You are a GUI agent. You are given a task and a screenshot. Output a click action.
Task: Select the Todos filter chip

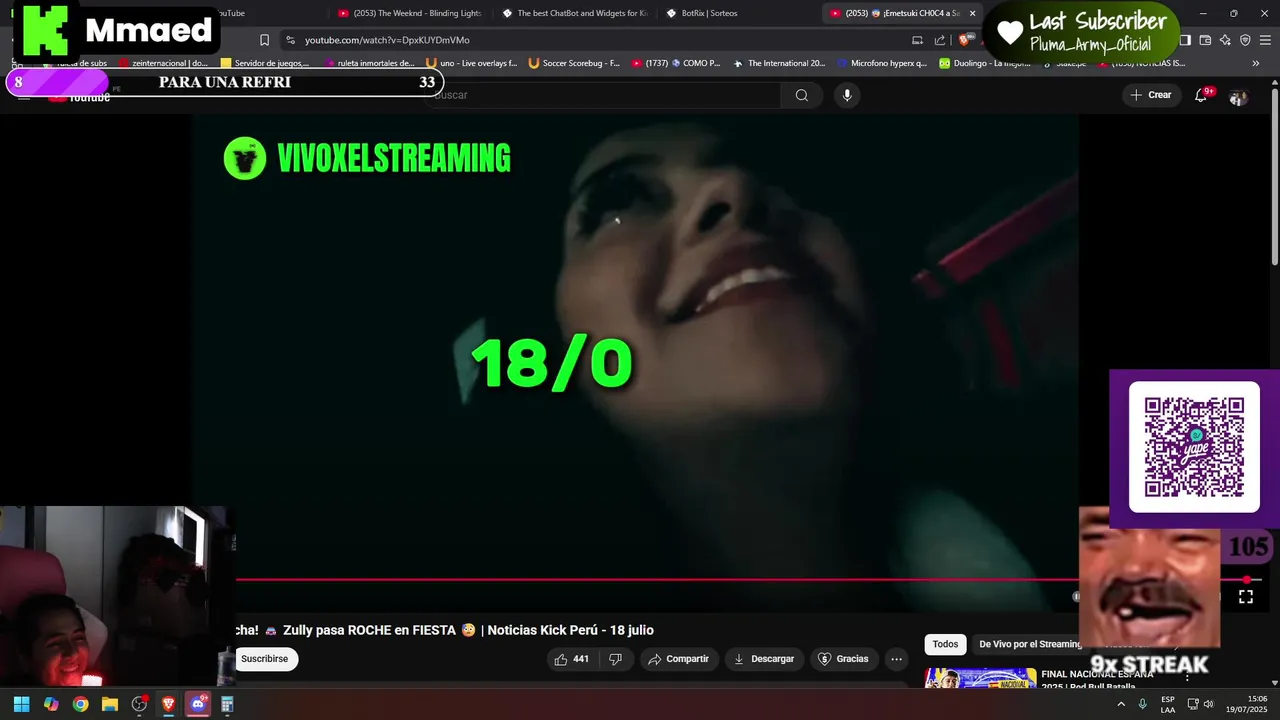[x=945, y=644]
